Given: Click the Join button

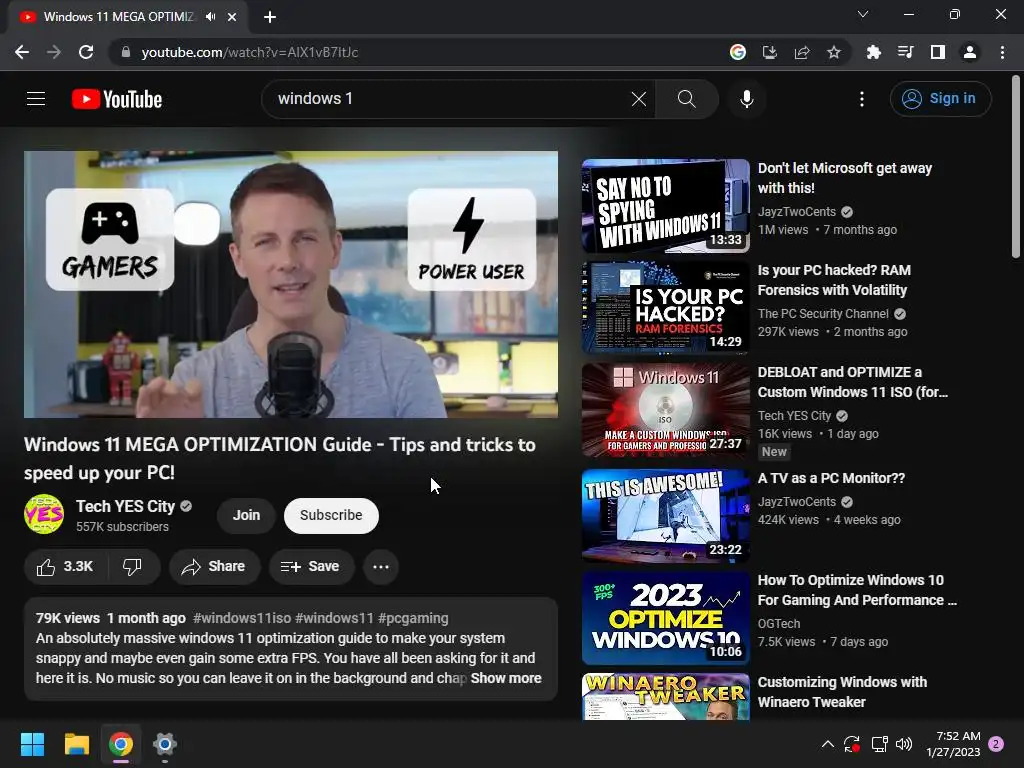Looking at the screenshot, I should point(246,515).
